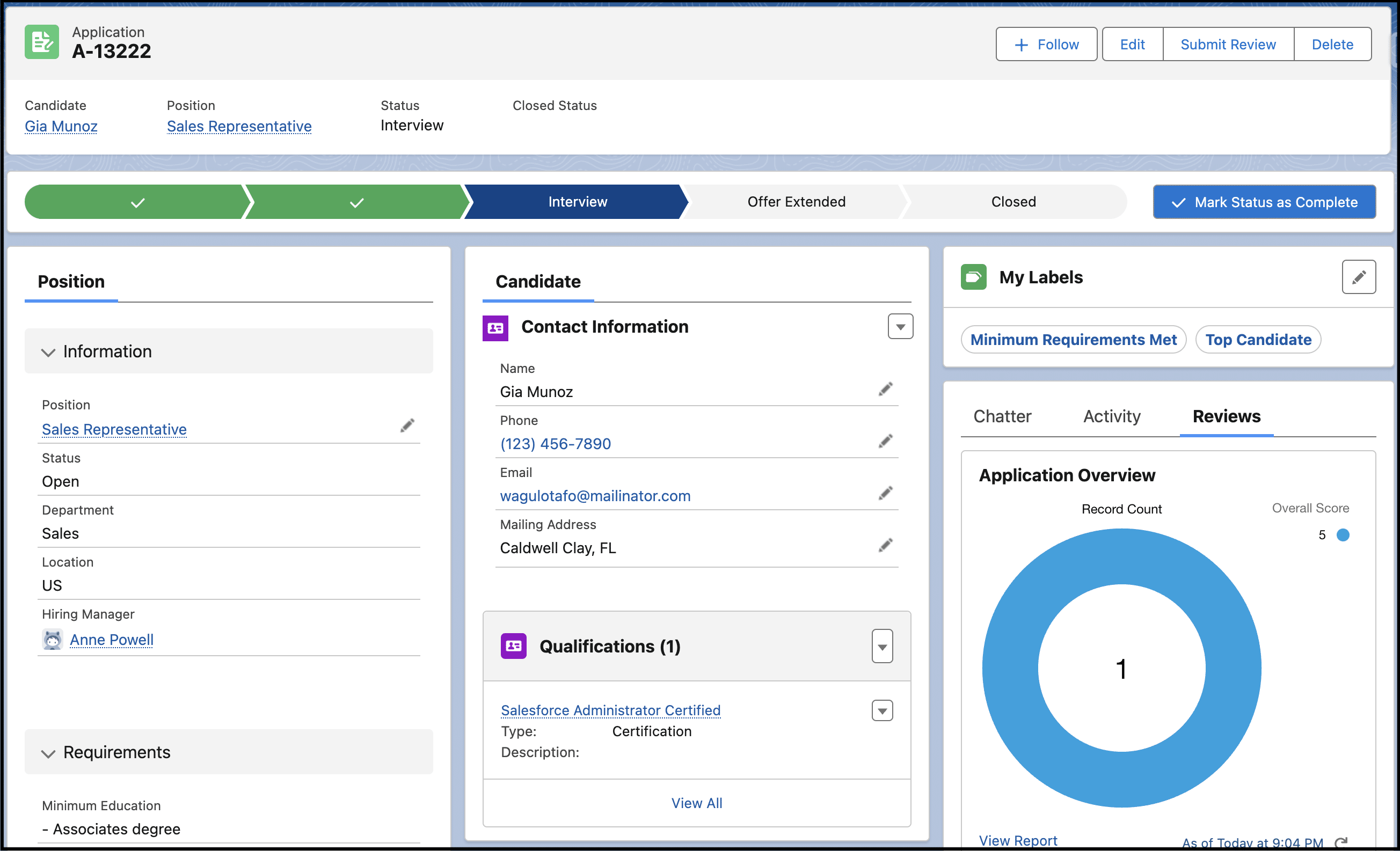Screen dimensions: 1400x851
Task: Toggle the Information section expander
Action: [48, 351]
